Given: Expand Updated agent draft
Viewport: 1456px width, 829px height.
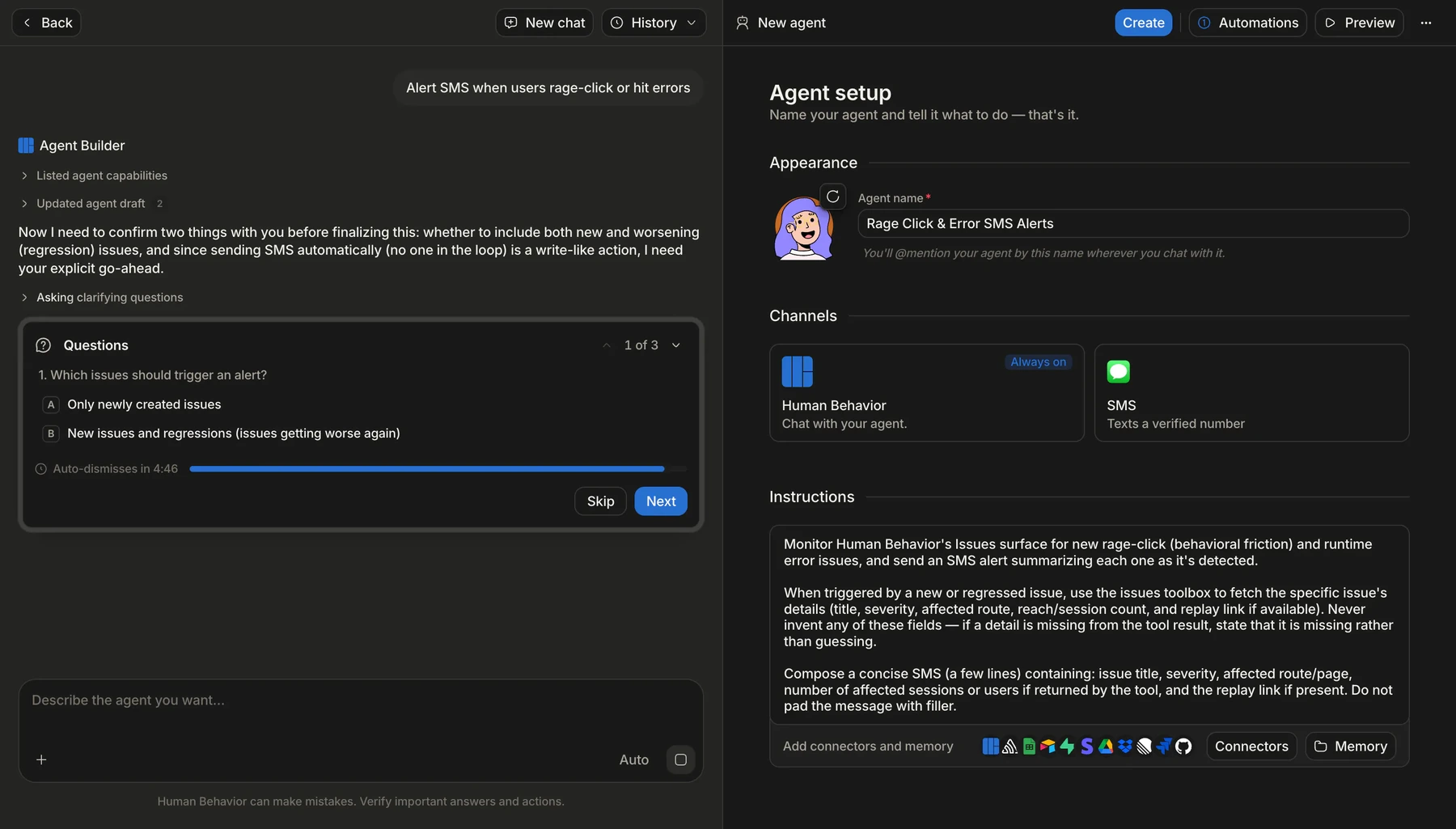Looking at the screenshot, I should click(x=91, y=204).
